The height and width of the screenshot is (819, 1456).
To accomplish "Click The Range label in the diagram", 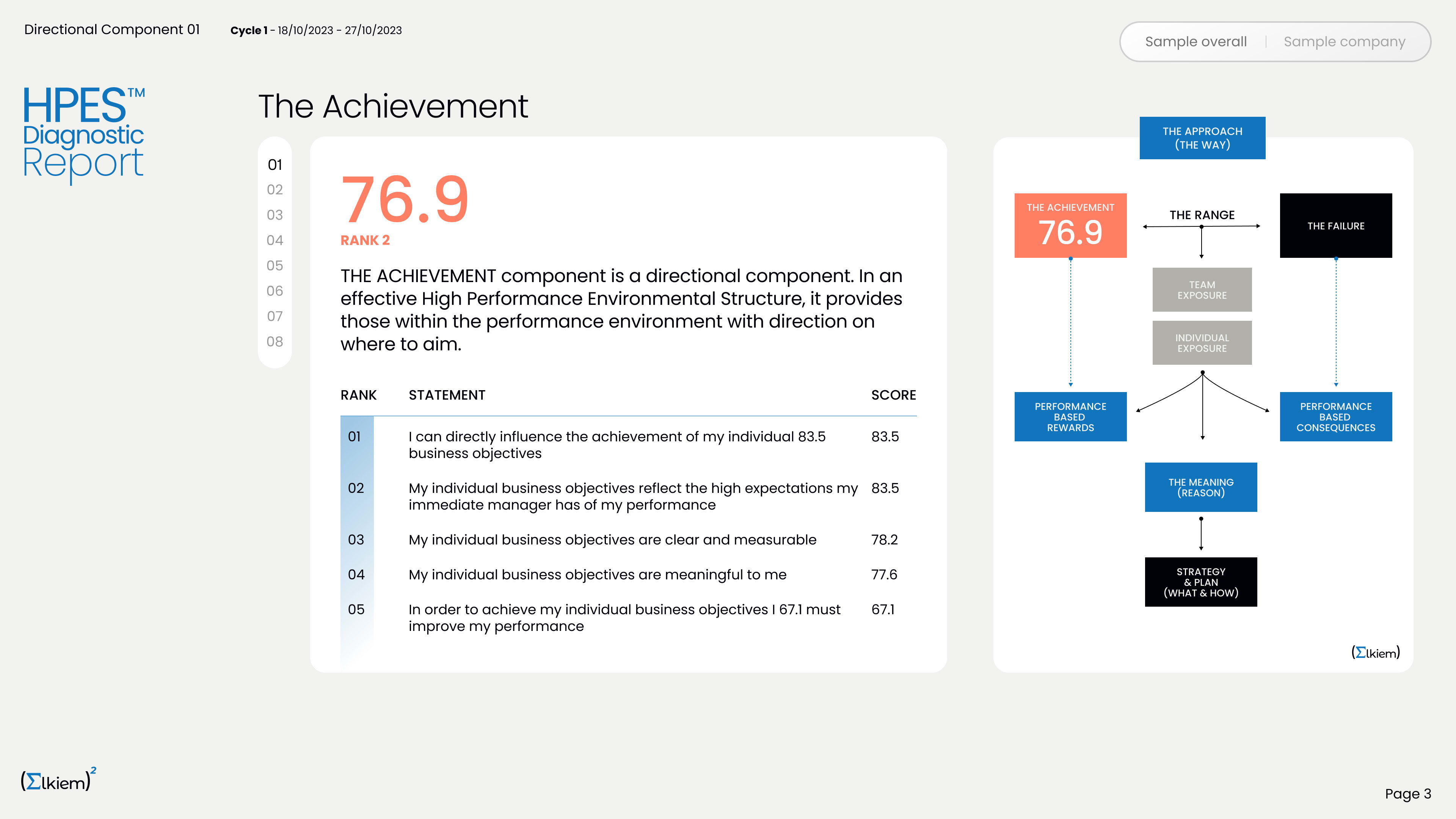I will coord(1202,215).
